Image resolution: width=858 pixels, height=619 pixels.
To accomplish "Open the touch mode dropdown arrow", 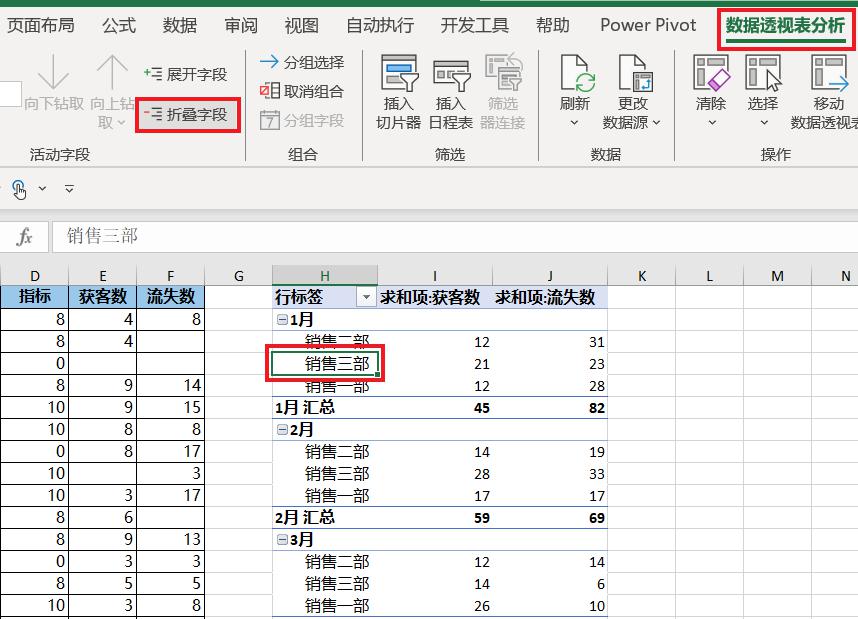I will point(42,189).
